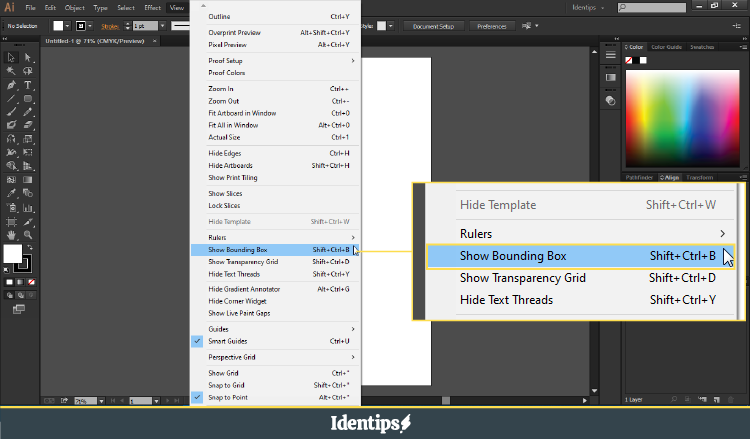Click the Preferences button

[491, 26]
